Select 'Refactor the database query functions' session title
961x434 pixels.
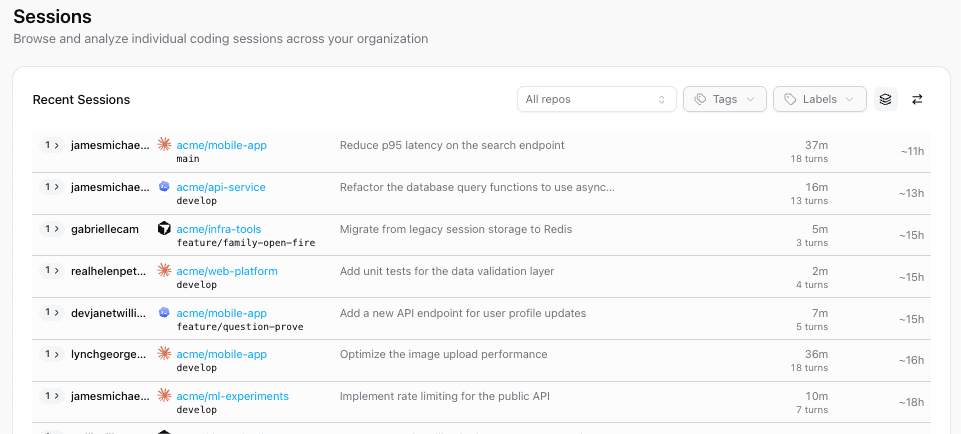[477, 187]
